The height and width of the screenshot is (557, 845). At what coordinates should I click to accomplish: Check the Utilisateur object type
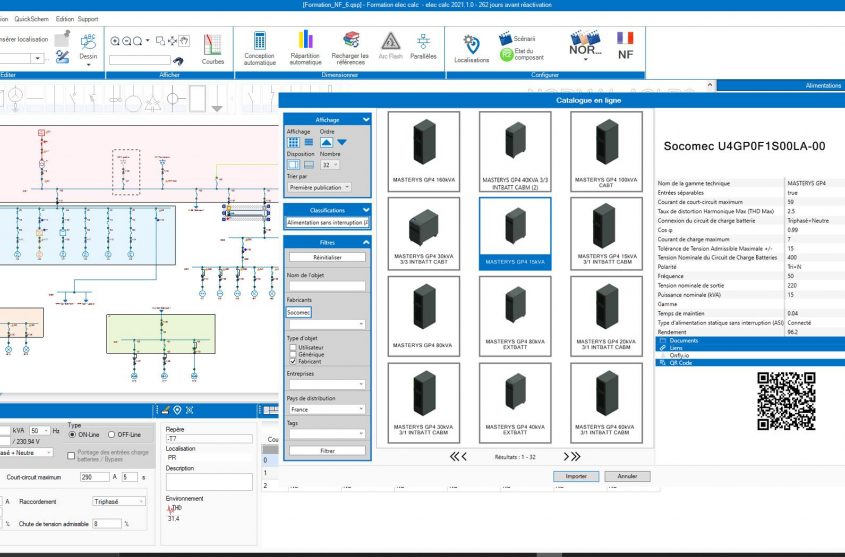[x=293, y=347]
